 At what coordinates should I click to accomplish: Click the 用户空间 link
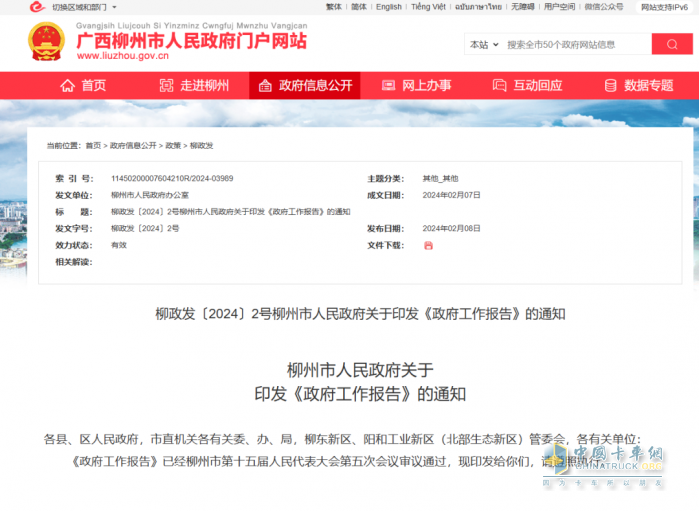coord(559,7)
